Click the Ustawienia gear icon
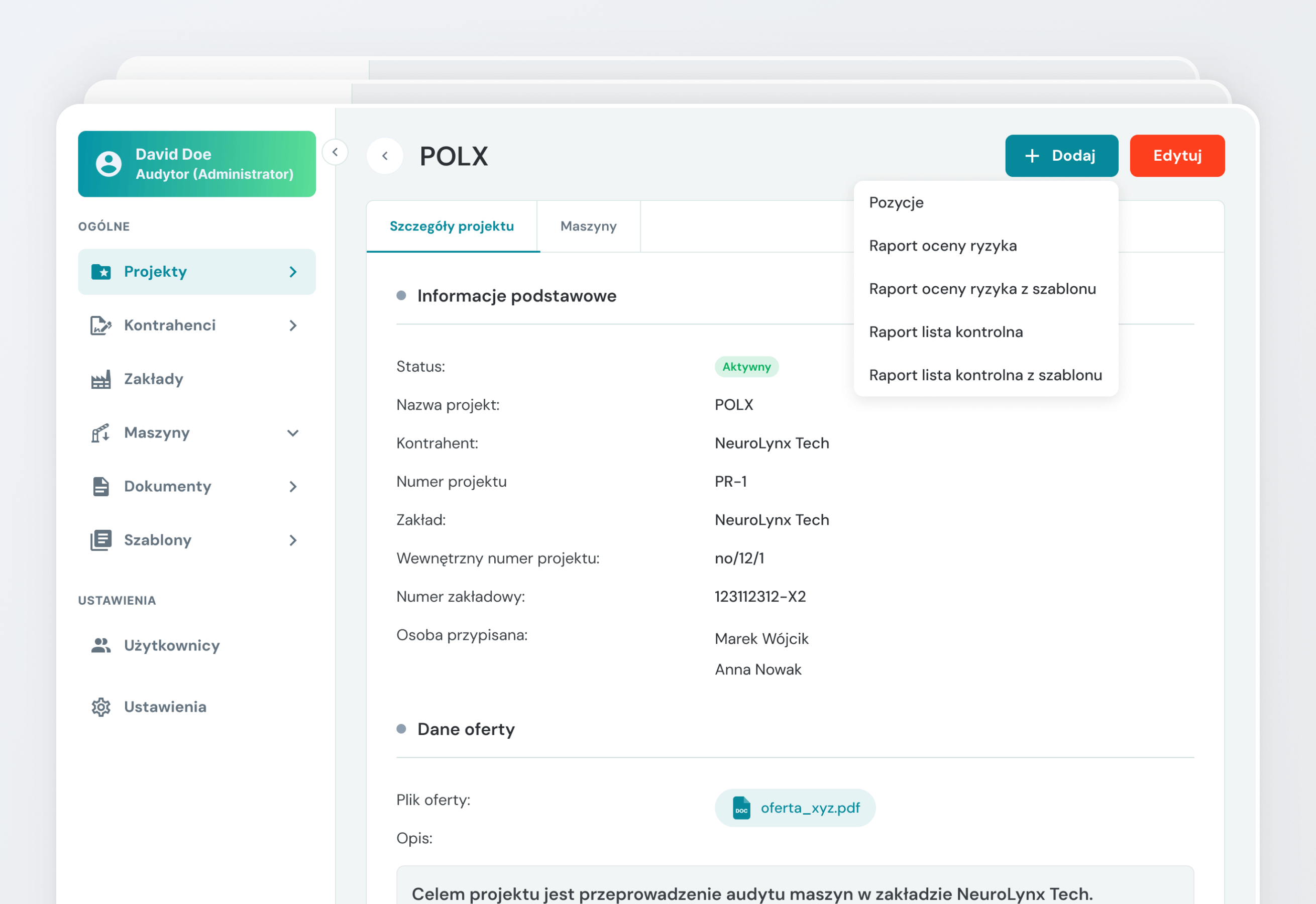The width and height of the screenshot is (1316, 904). [101, 707]
